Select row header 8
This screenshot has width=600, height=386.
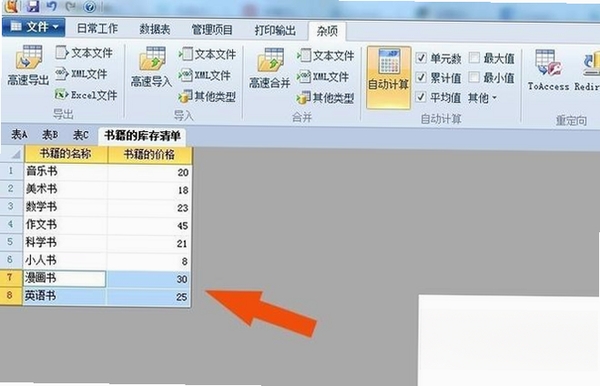(10, 296)
